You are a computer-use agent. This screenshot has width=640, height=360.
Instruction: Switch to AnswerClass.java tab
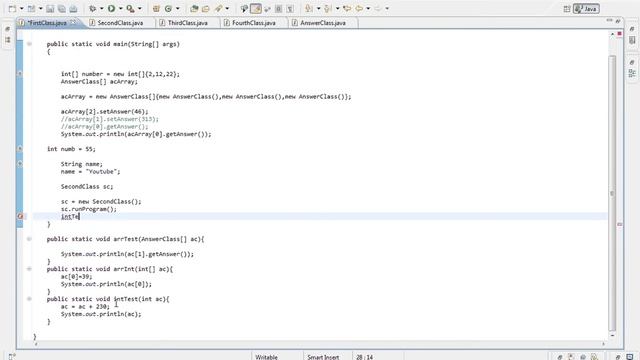(323, 23)
